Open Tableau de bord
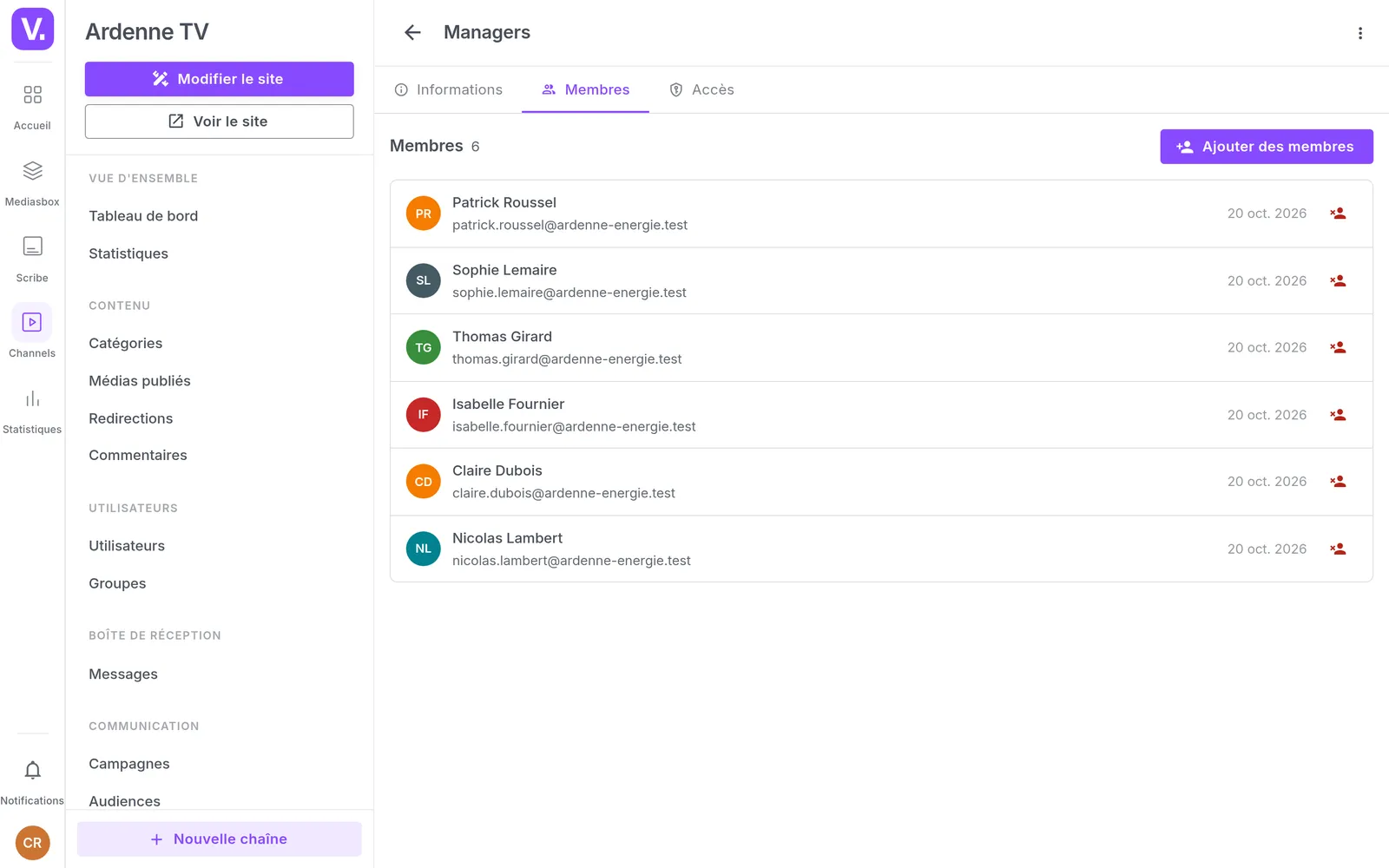1389x868 pixels. [x=143, y=216]
